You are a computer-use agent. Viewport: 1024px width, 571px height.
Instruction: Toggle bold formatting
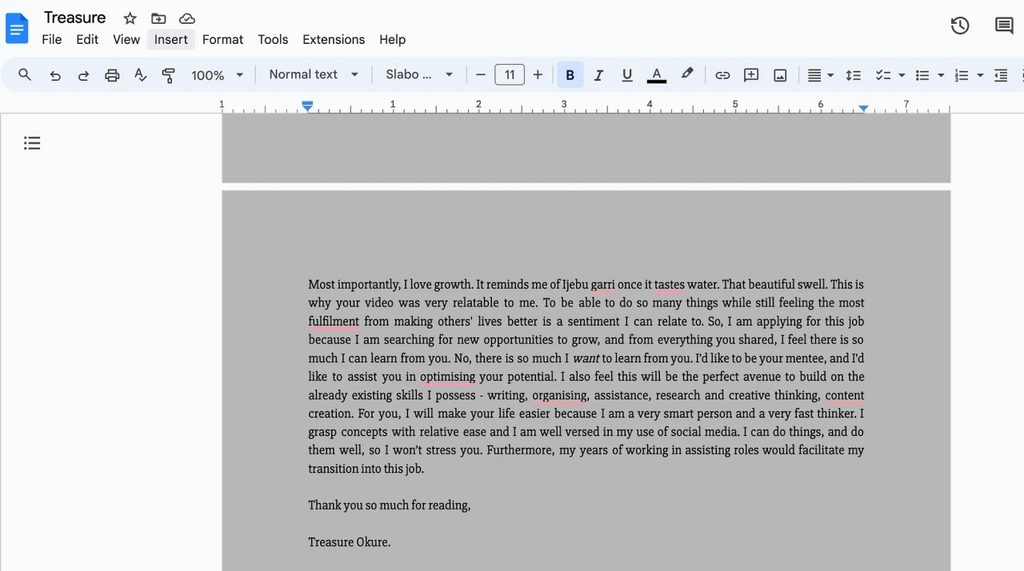click(569, 75)
